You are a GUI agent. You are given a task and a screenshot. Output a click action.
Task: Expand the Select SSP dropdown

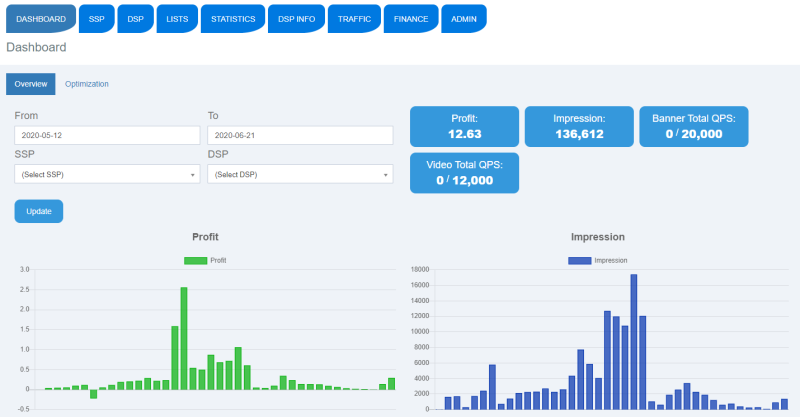[x=107, y=175]
